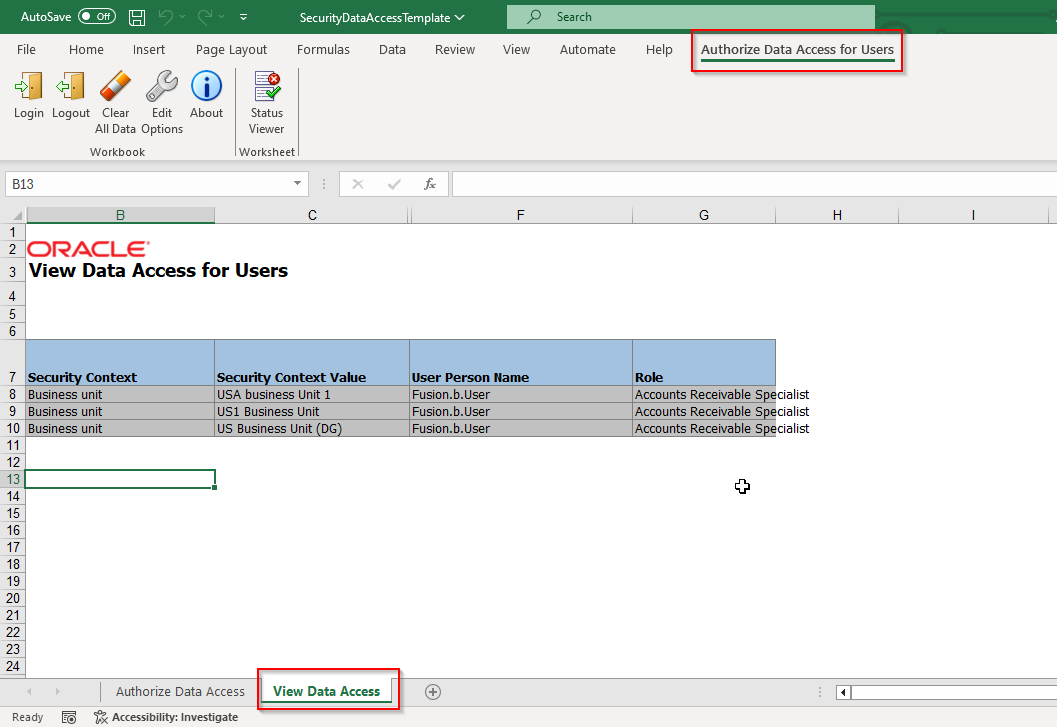Click inside the formula bar field
Viewport: 1057px width, 727px height.
click(754, 184)
